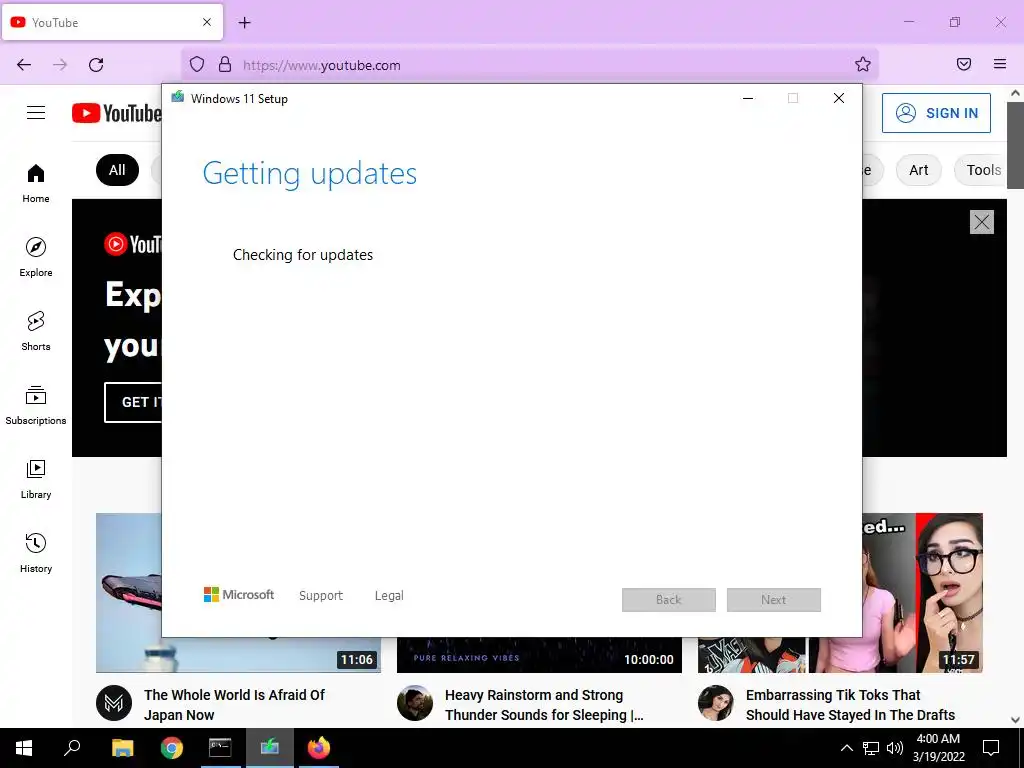This screenshot has height=768, width=1024.
Task: Open 'The Whole World Is Afraid' title
Action: coord(234,705)
